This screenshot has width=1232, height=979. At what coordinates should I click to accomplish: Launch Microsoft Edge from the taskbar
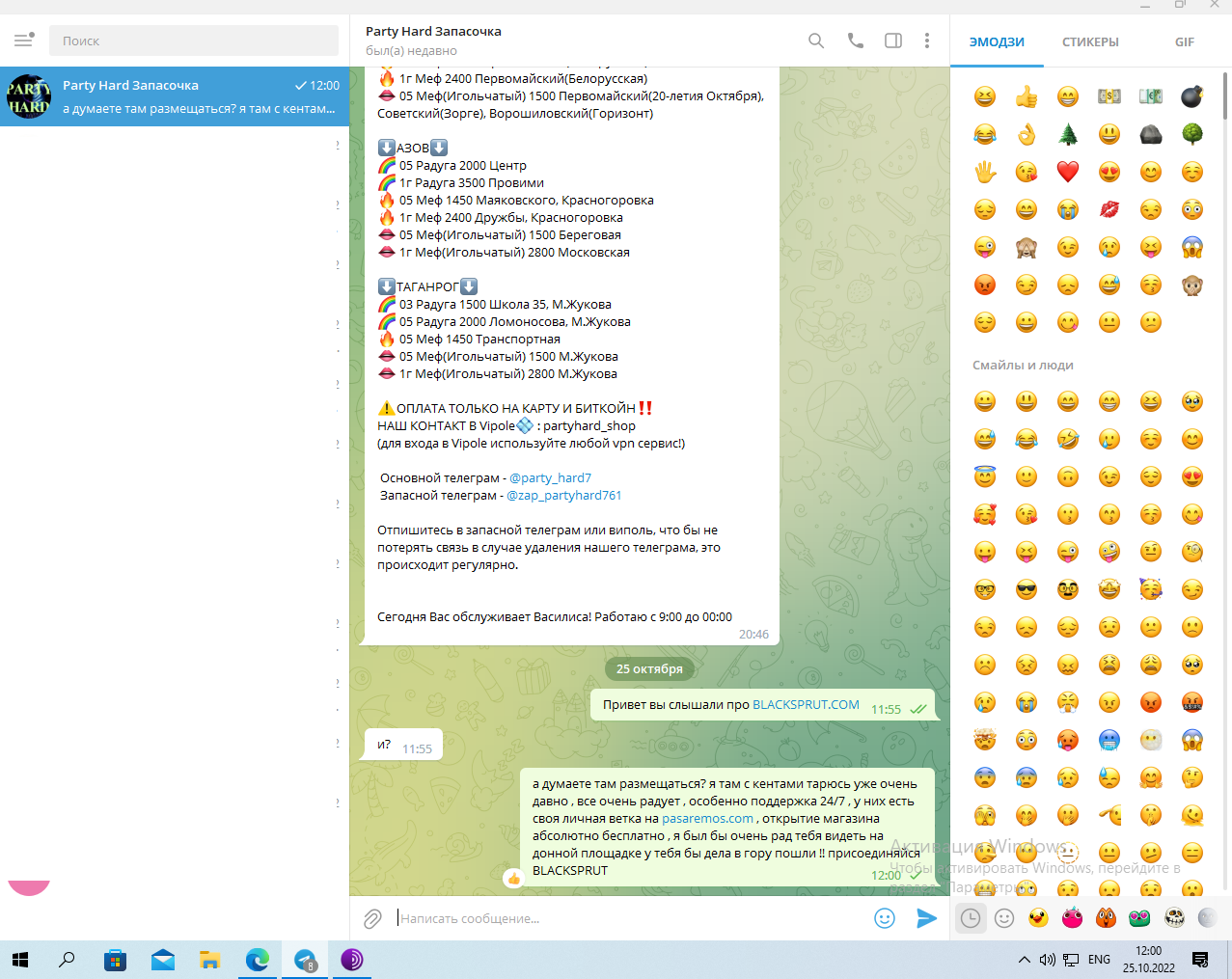tap(258, 960)
